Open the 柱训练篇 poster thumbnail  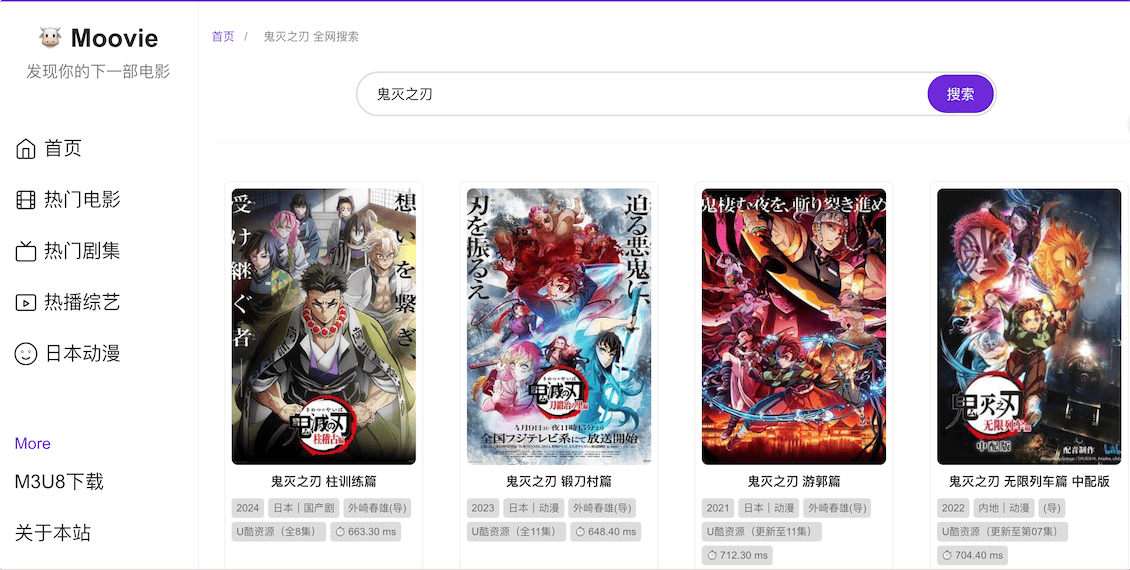[x=324, y=326]
